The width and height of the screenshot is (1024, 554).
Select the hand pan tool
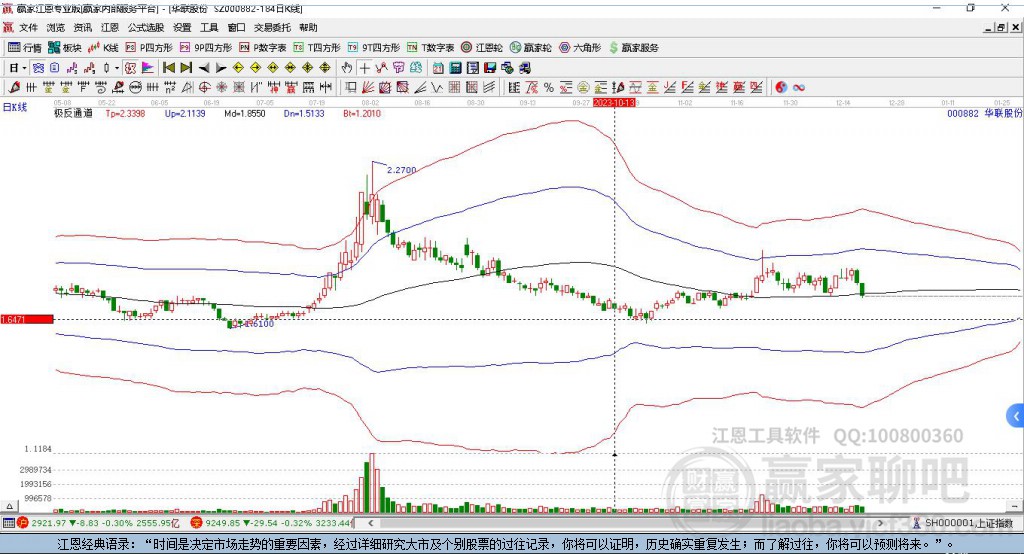pos(347,68)
